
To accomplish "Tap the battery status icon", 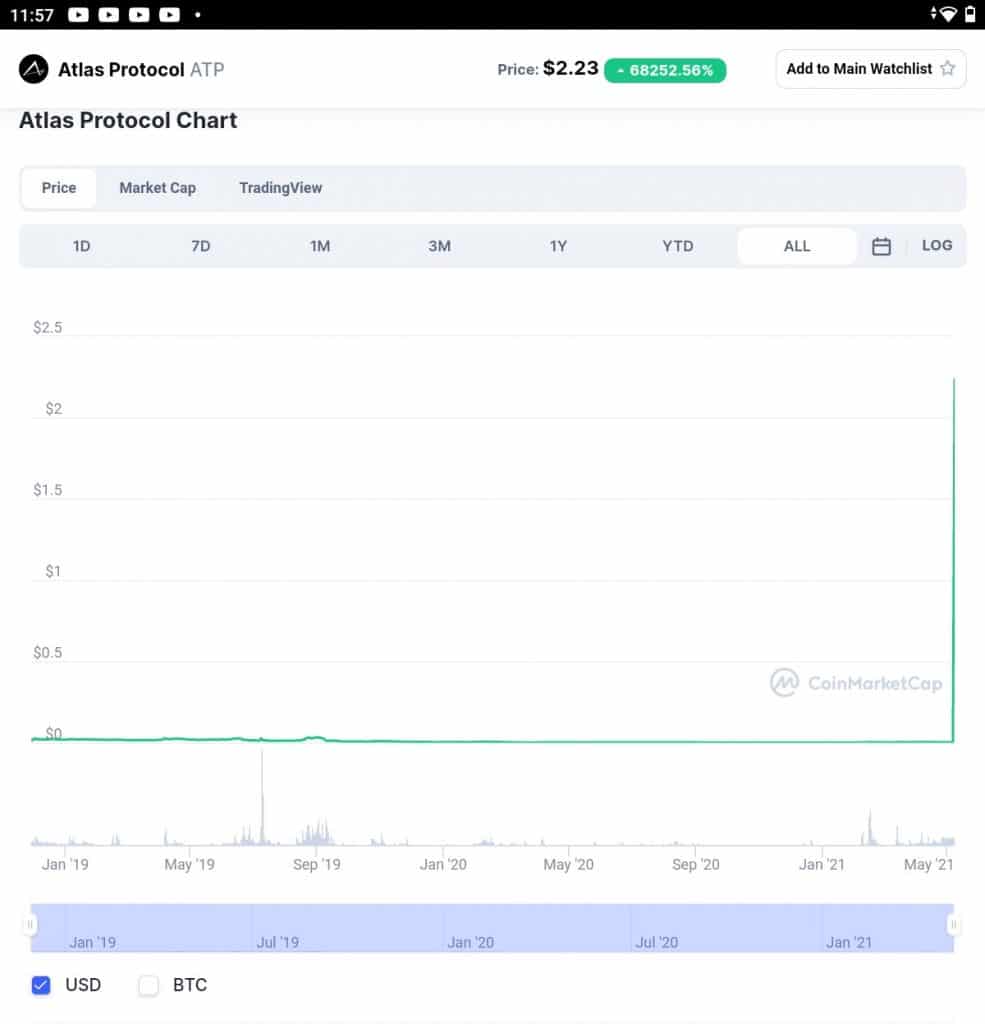I will (970, 14).
